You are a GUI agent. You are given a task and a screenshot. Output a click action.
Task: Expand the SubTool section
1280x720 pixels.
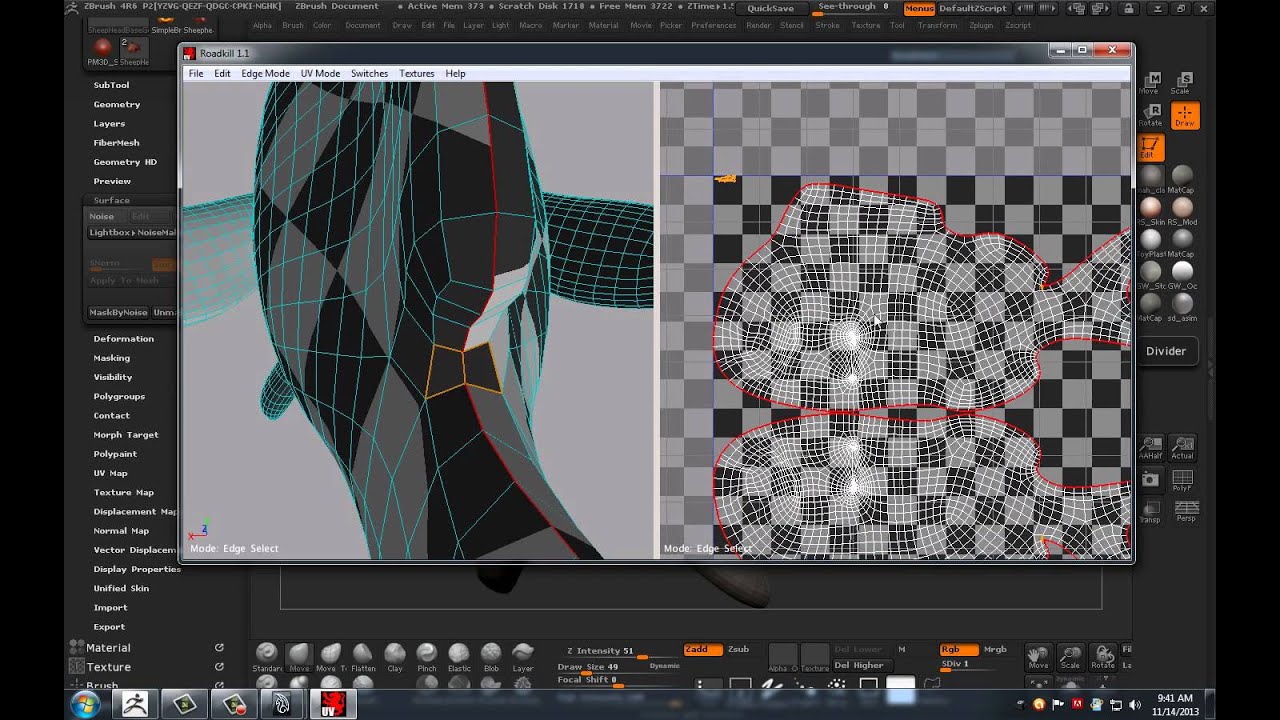point(111,85)
